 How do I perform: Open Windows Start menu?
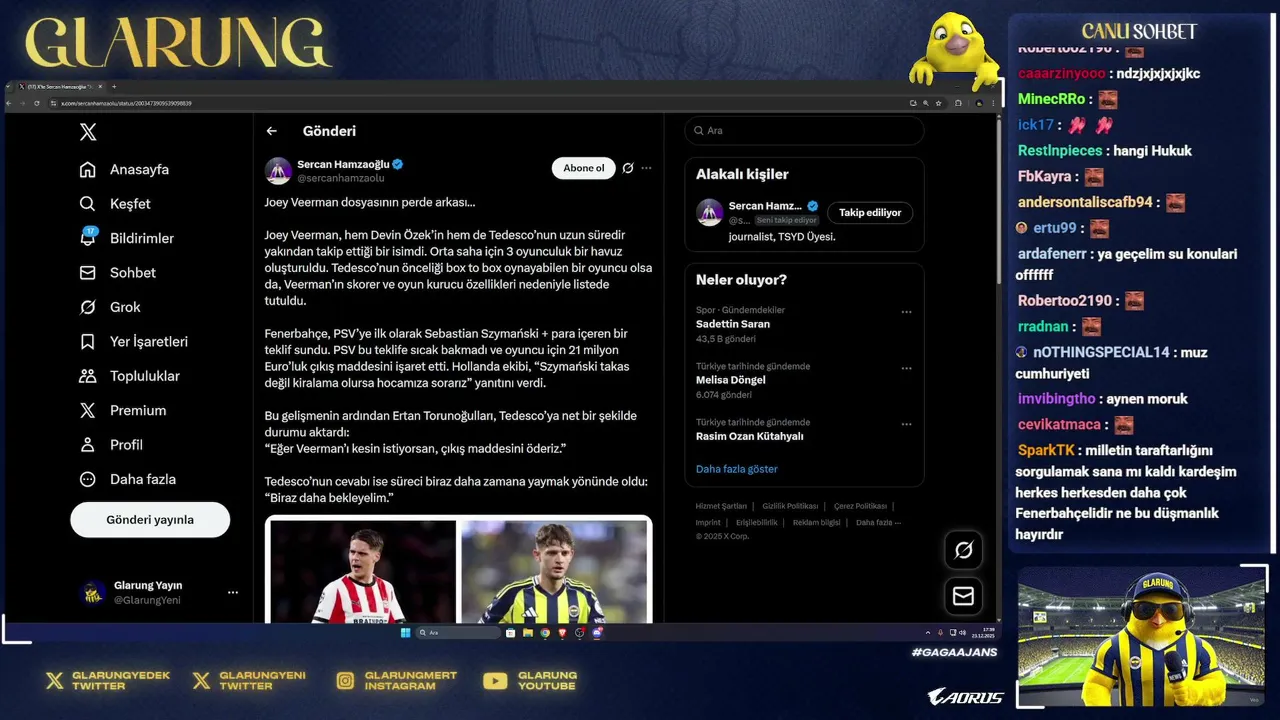coord(405,632)
